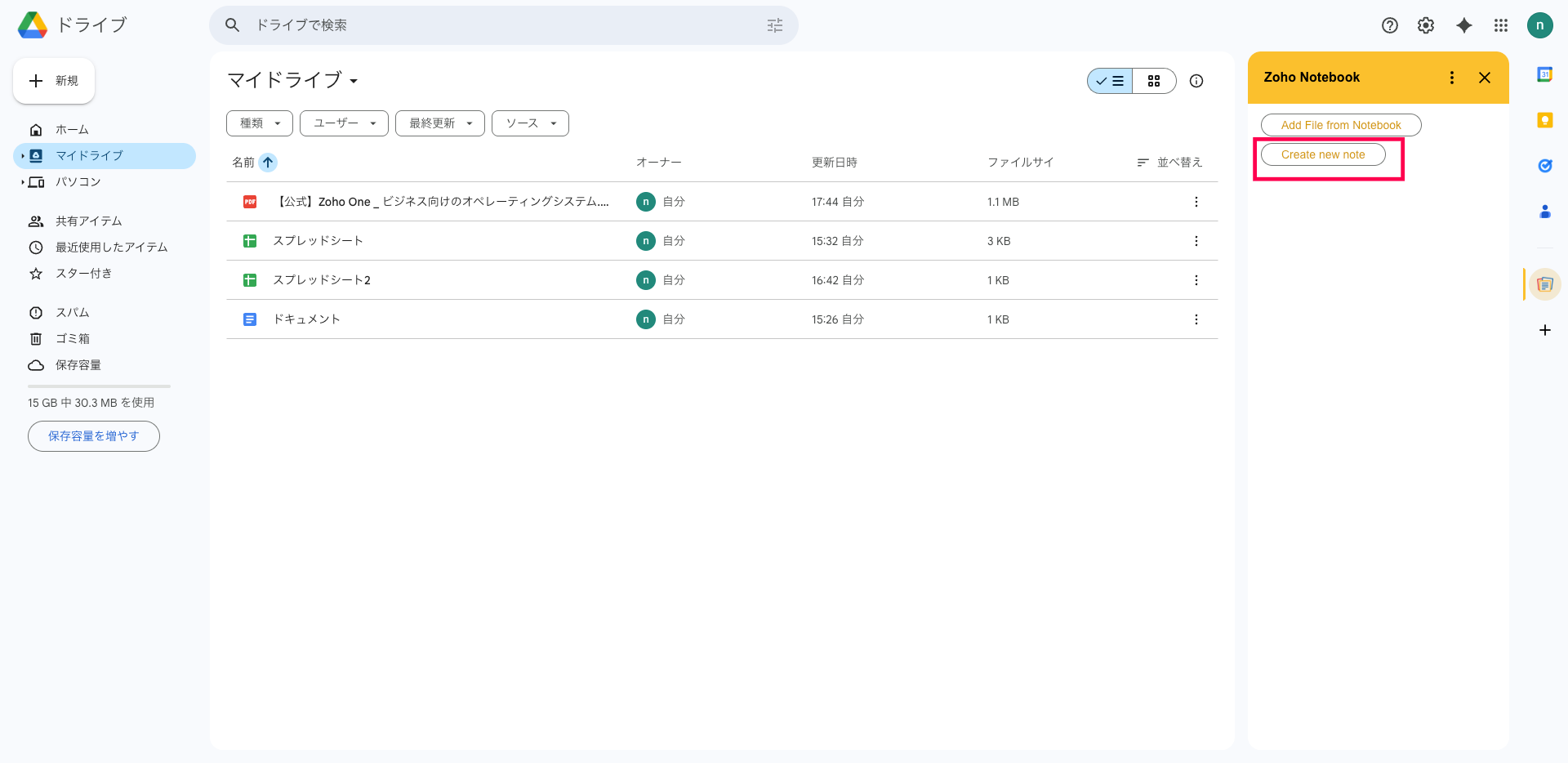This screenshot has width=1568, height=763.
Task: Click Add File from Notebook button
Action: 1340,125
